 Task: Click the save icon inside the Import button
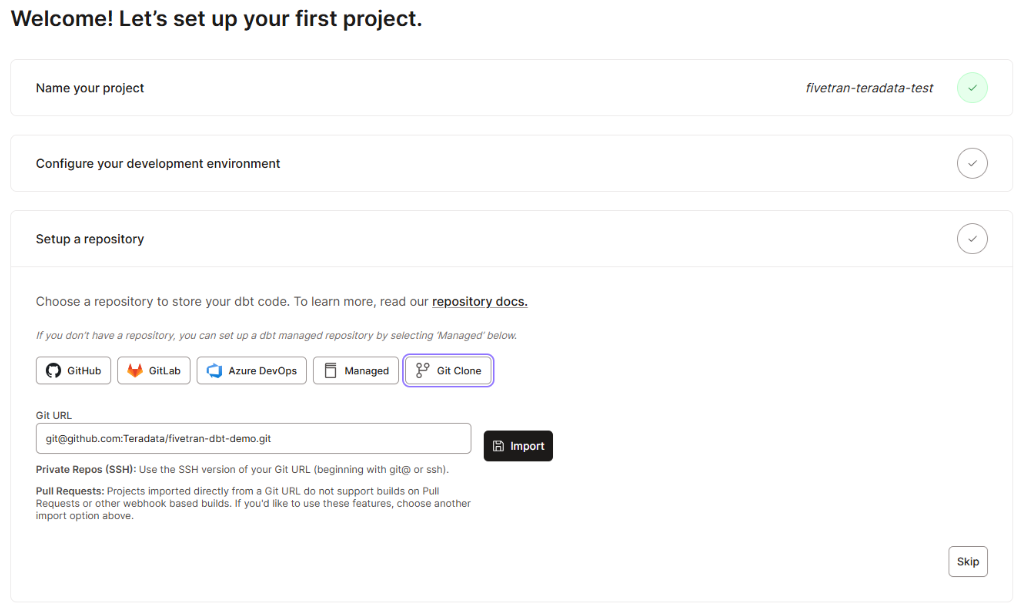[x=497, y=446]
